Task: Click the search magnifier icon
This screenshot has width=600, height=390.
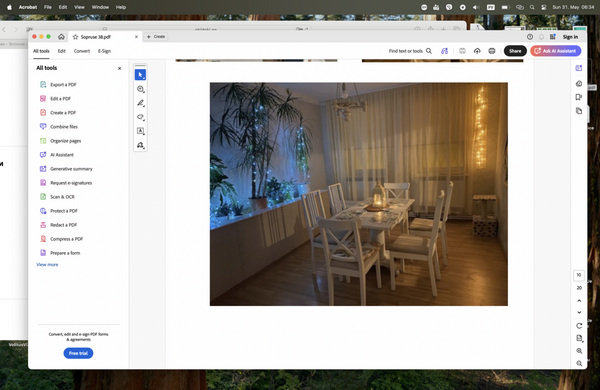Action: pos(429,51)
